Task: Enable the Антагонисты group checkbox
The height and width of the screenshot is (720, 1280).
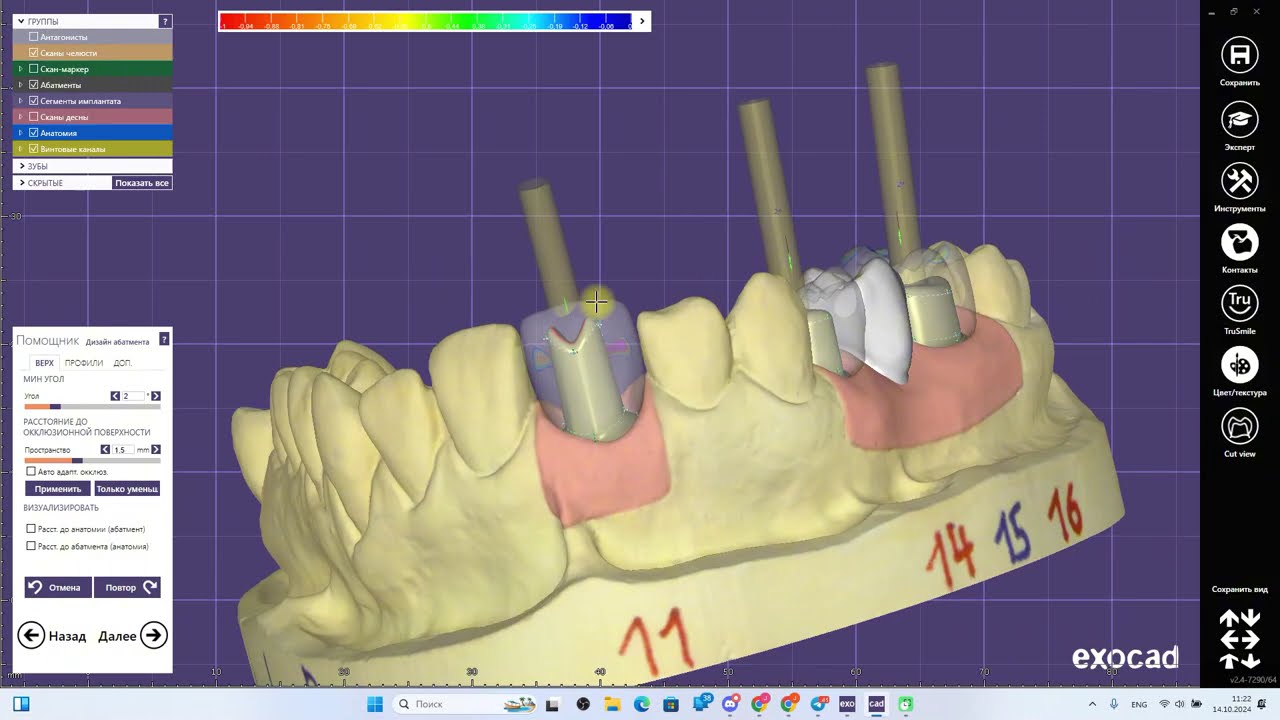Action: [34, 37]
